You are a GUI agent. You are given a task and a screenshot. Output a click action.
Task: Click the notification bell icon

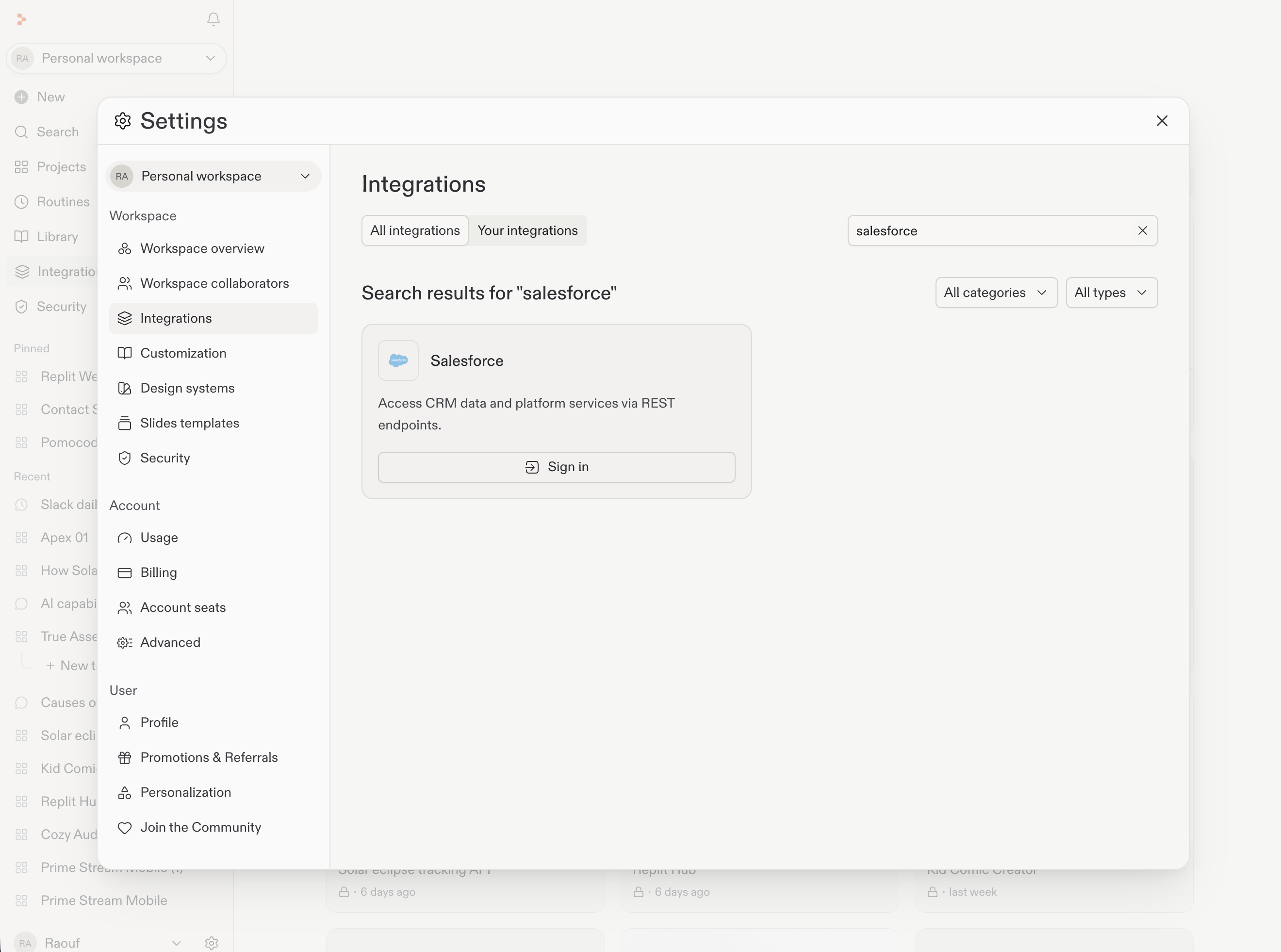[213, 19]
